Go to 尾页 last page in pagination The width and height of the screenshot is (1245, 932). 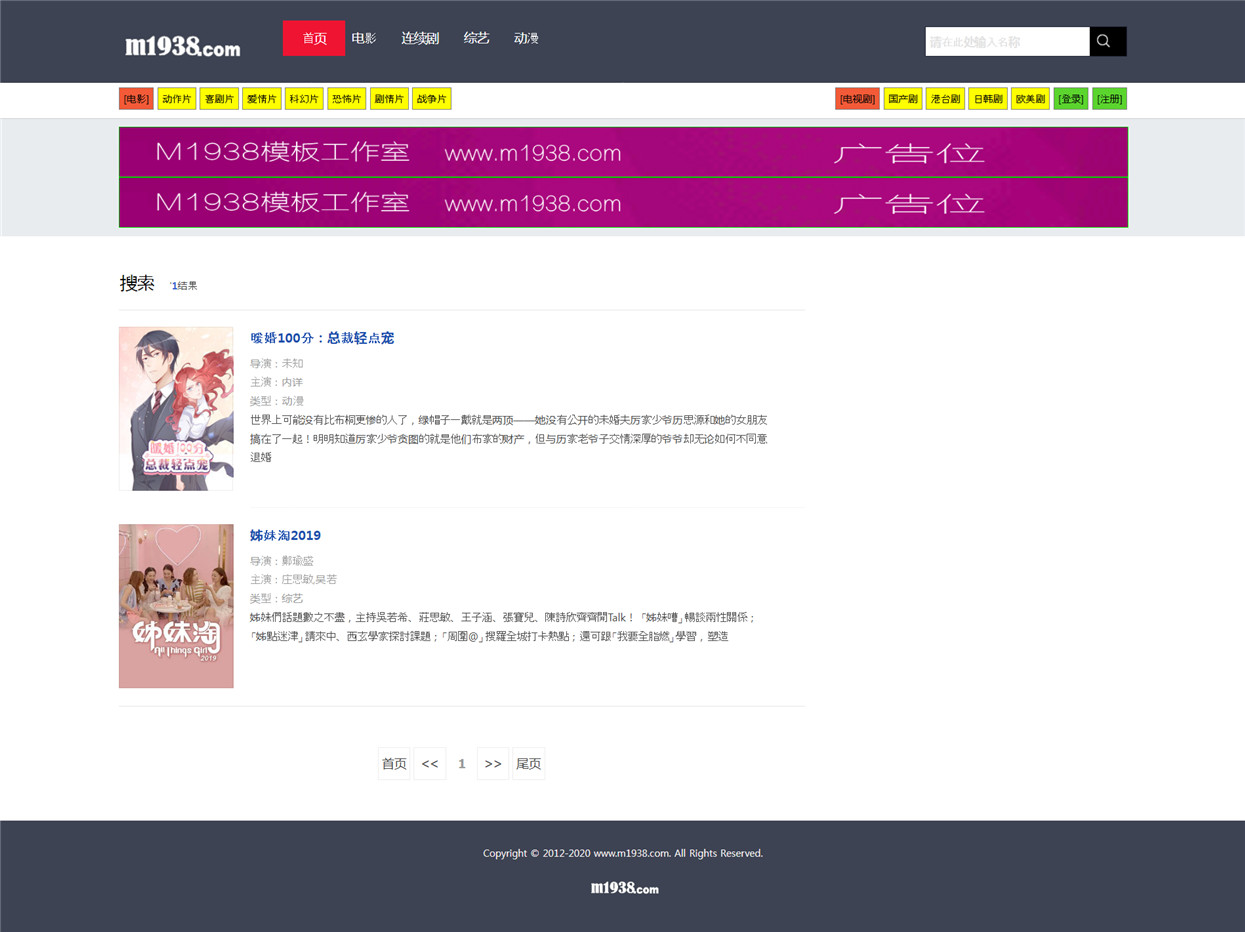tap(528, 764)
